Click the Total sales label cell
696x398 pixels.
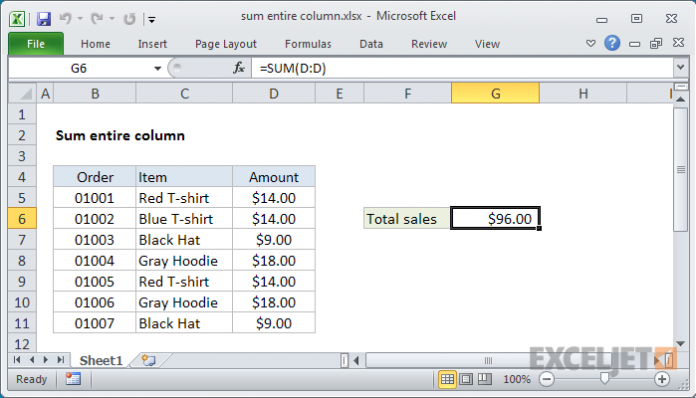point(407,219)
